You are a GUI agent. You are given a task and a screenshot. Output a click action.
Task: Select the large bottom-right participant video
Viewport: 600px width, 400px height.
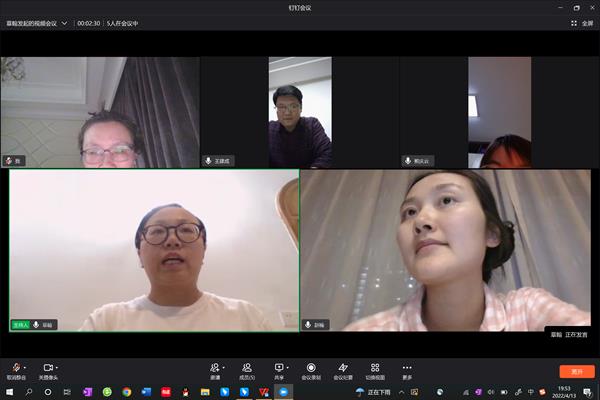pos(449,250)
